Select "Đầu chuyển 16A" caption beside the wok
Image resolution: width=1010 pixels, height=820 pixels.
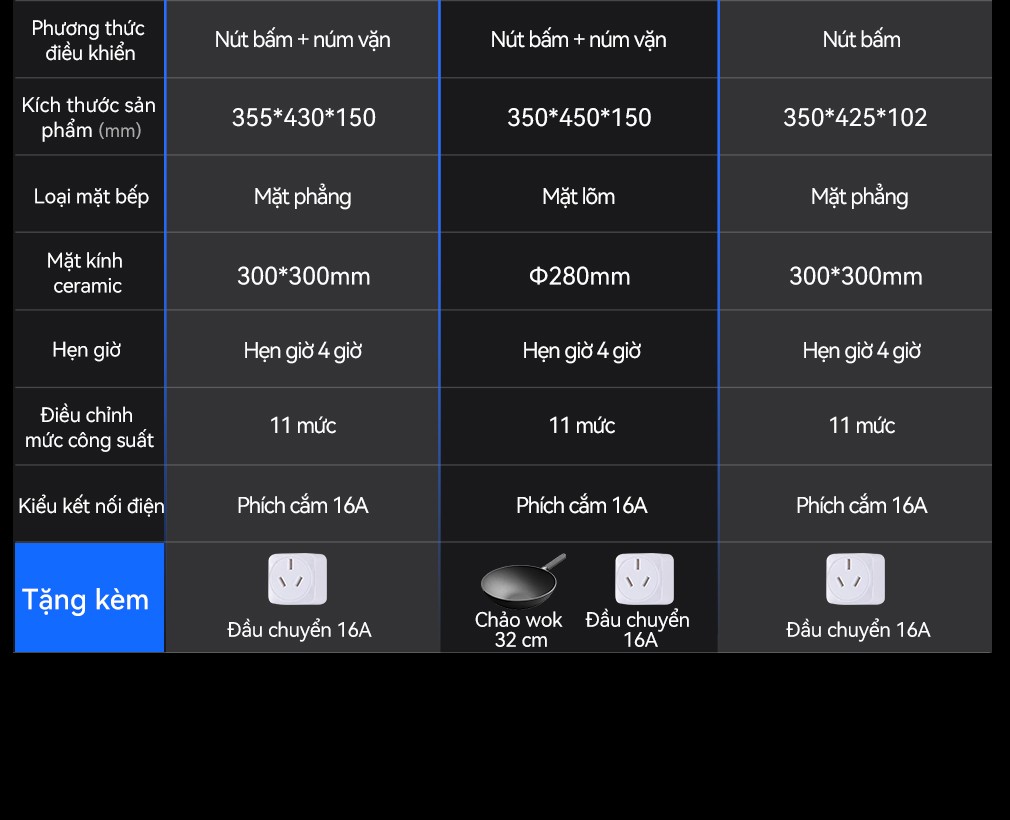(638, 629)
